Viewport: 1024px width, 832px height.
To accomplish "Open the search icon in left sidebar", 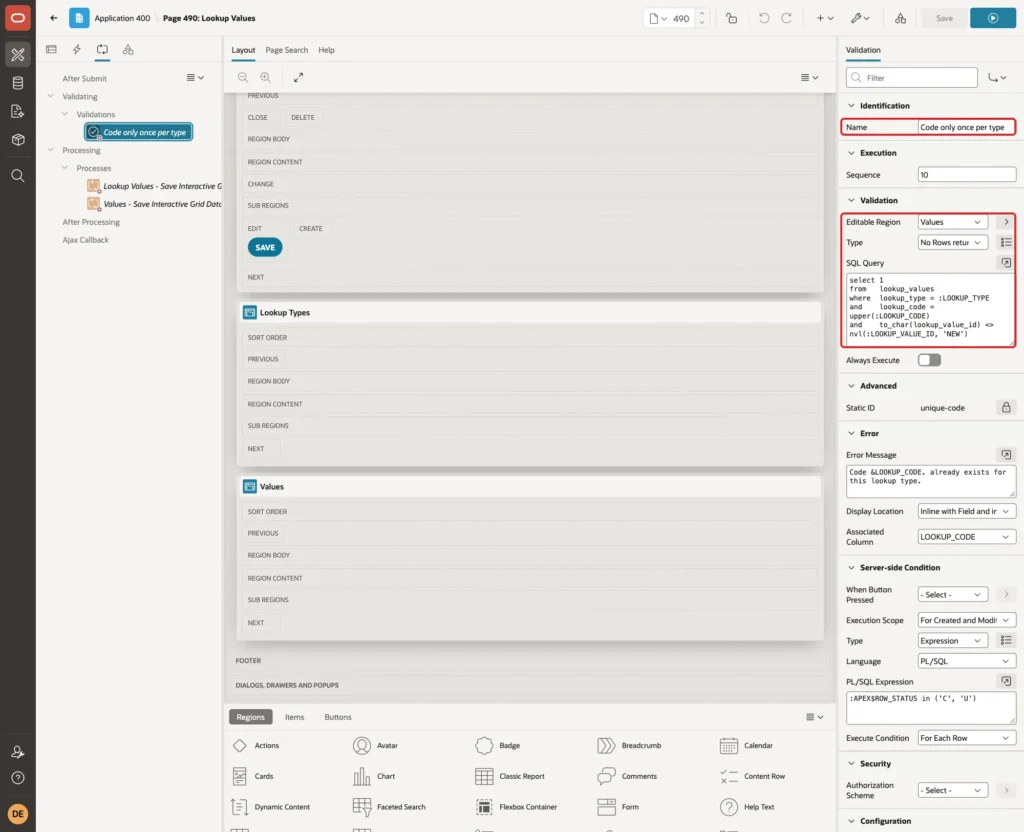I will tap(18, 176).
